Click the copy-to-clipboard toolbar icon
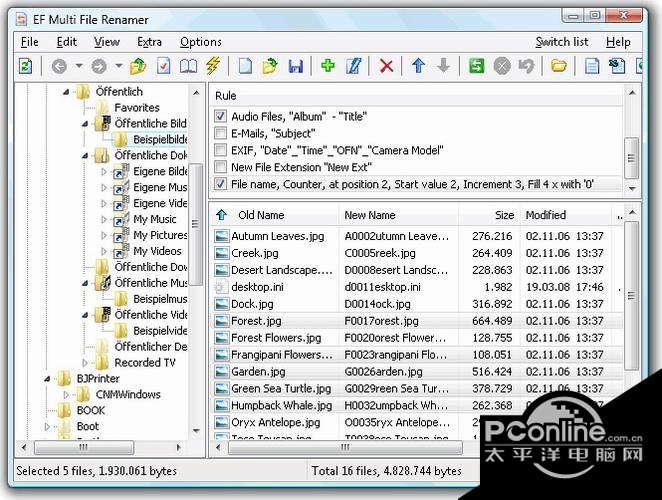 [x=617, y=66]
